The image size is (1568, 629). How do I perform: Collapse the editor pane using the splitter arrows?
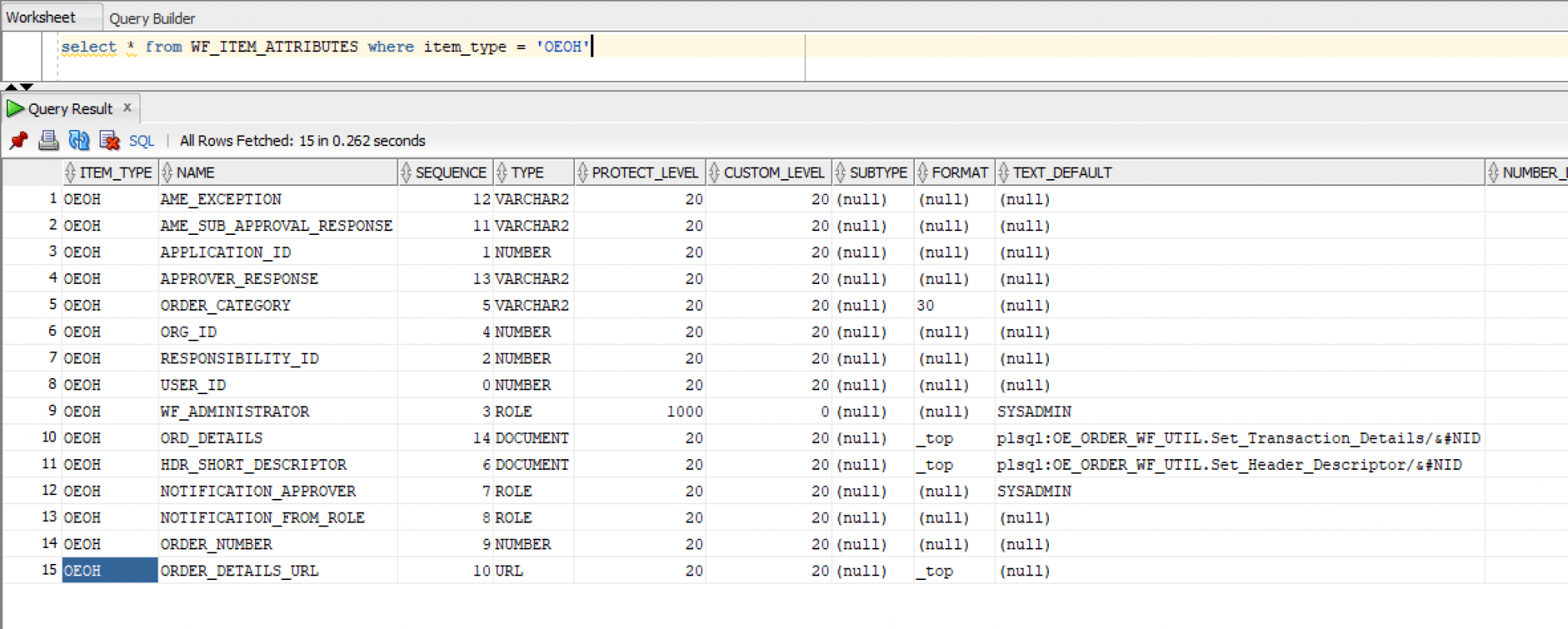coord(11,86)
